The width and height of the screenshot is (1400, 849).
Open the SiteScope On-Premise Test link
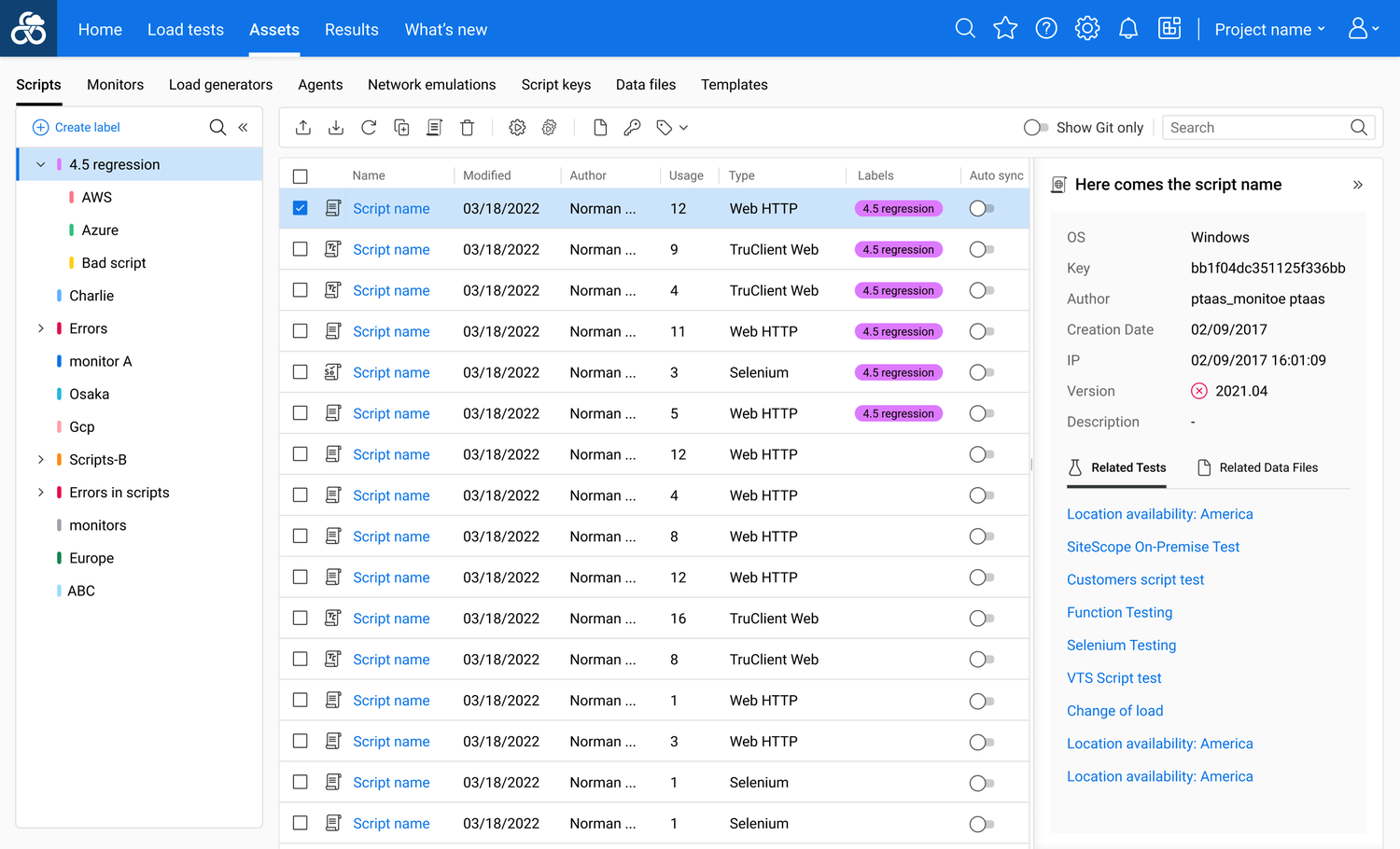(1153, 547)
